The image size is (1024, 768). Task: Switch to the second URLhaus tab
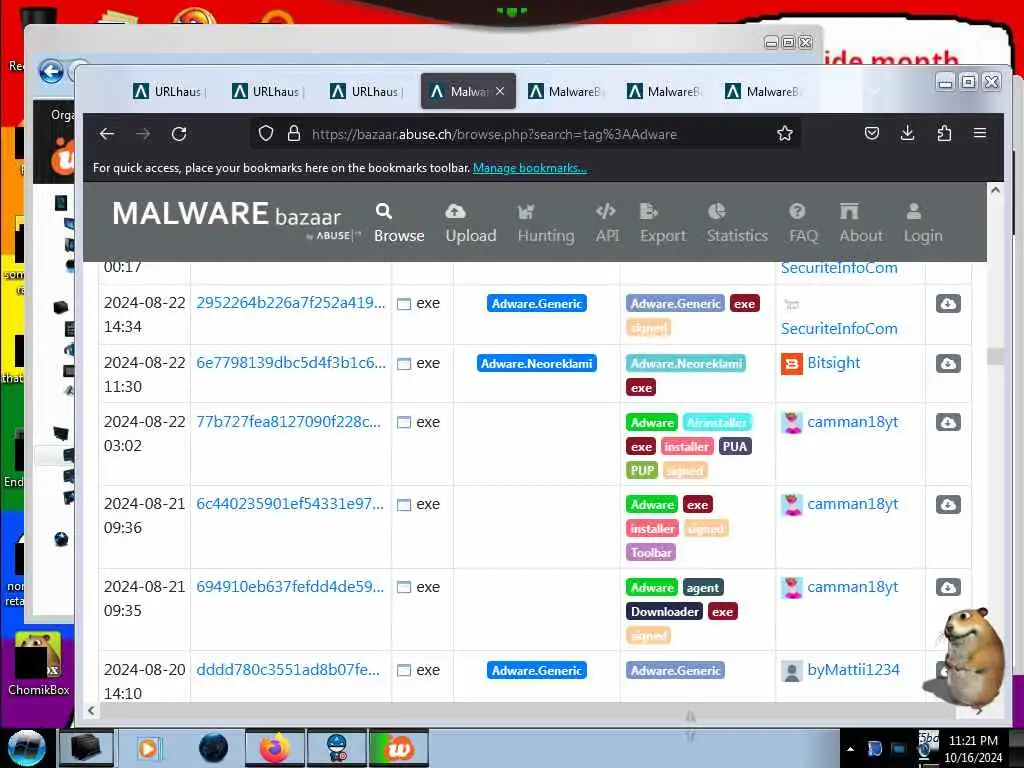(x=268, y=91)
